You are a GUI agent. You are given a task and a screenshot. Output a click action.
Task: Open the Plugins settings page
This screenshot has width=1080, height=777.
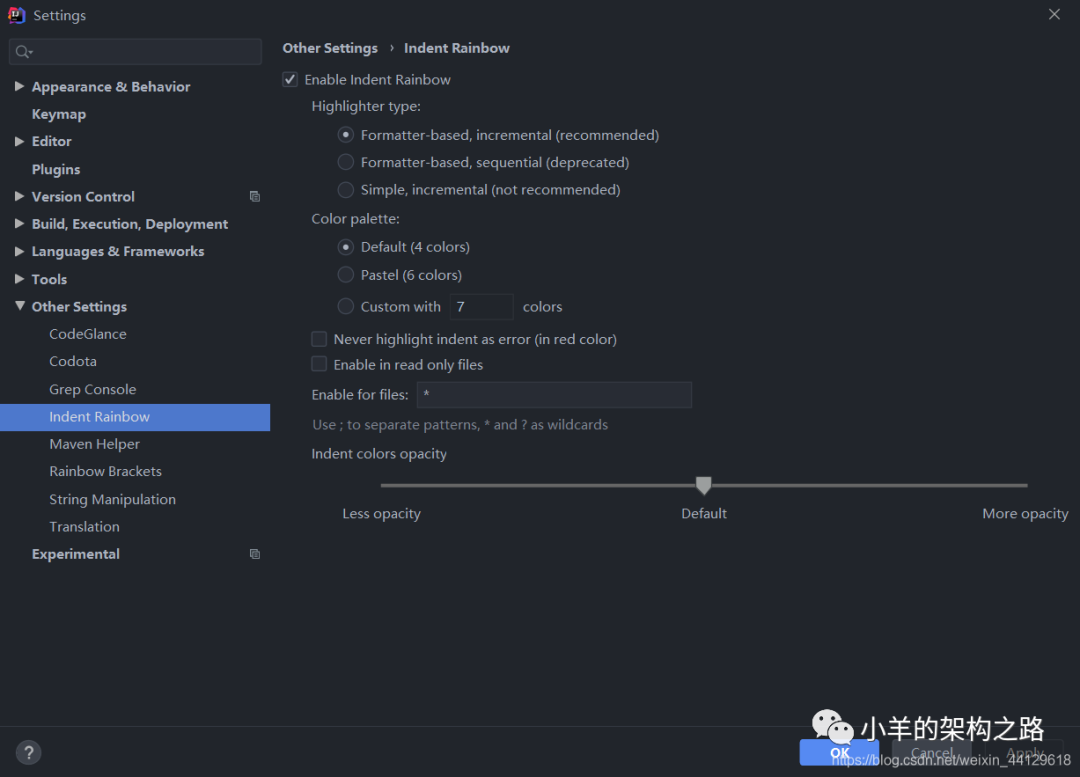coord(56,169)
